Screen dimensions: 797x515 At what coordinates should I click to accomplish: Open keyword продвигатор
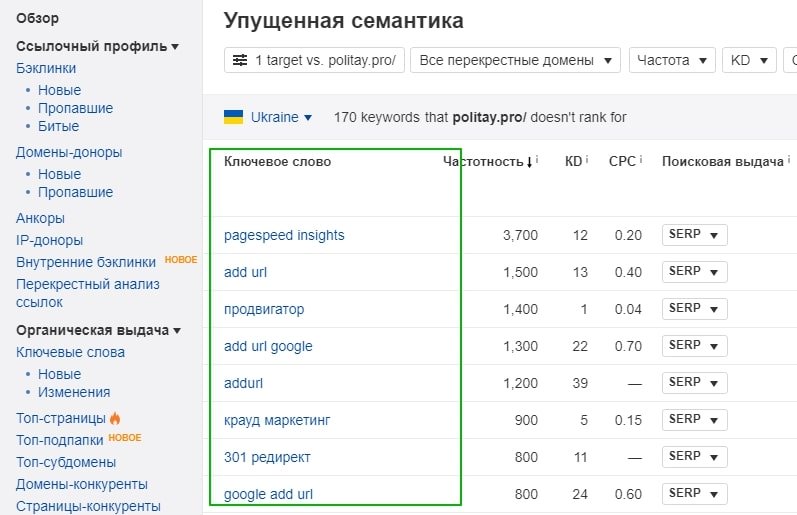point(264,309)
